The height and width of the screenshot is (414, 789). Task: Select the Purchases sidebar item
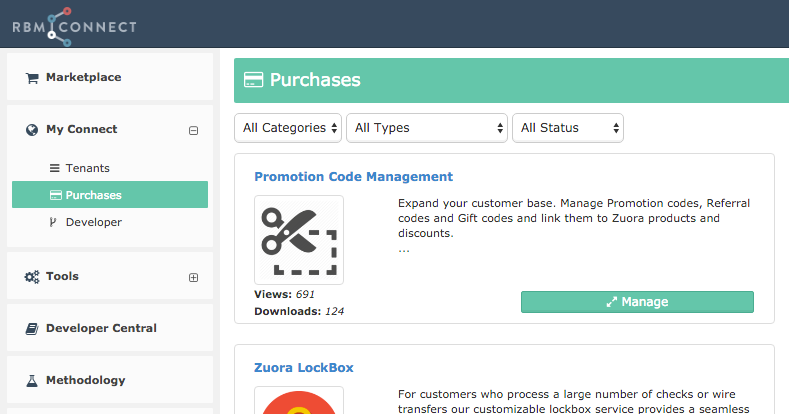click(x=110, y=195)
